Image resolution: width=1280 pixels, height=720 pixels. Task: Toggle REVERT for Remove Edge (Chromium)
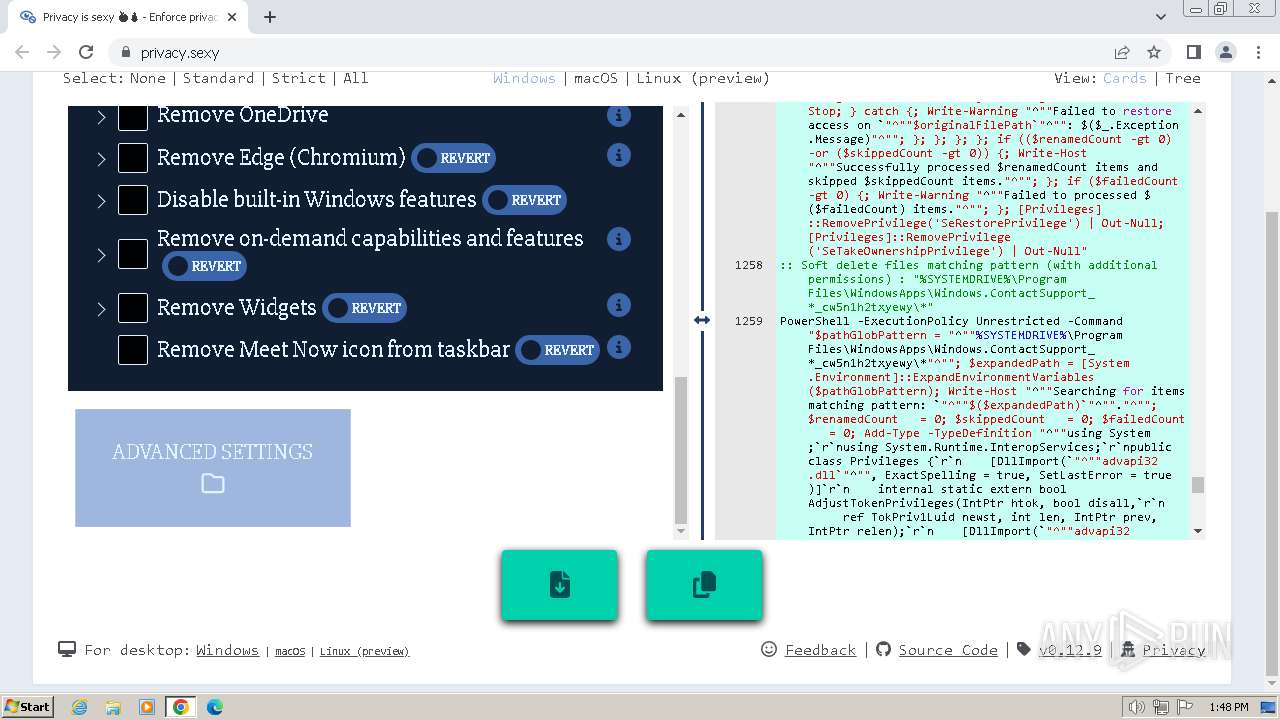[x=453, y=158]
